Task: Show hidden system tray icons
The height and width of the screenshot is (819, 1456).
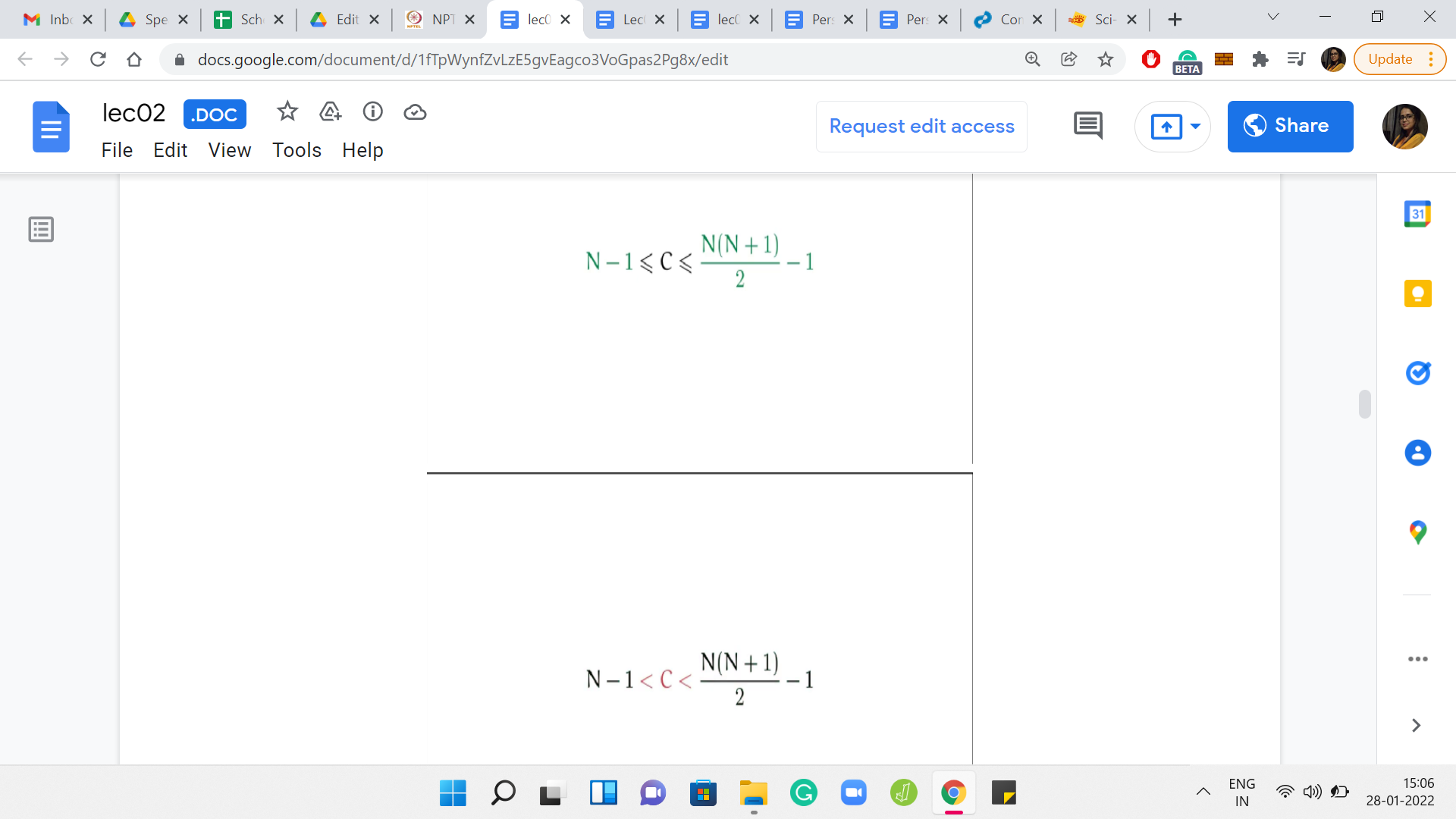Action: coord(1203,792)
